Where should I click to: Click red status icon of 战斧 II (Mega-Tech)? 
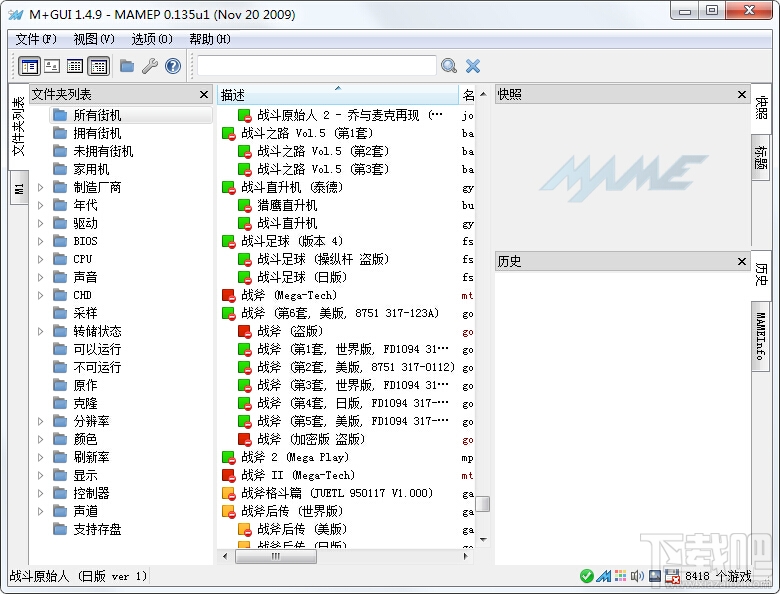tap(228, 476)
